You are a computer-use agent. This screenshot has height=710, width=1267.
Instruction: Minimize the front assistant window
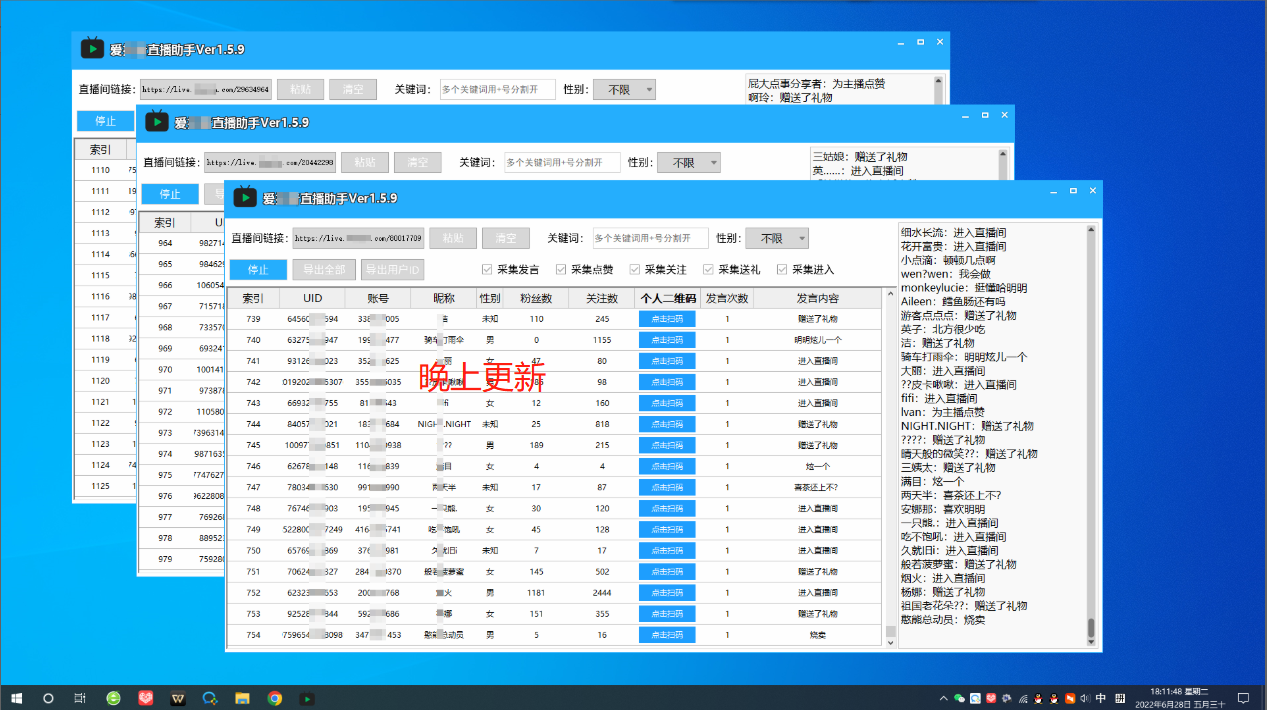(1053, 190)
